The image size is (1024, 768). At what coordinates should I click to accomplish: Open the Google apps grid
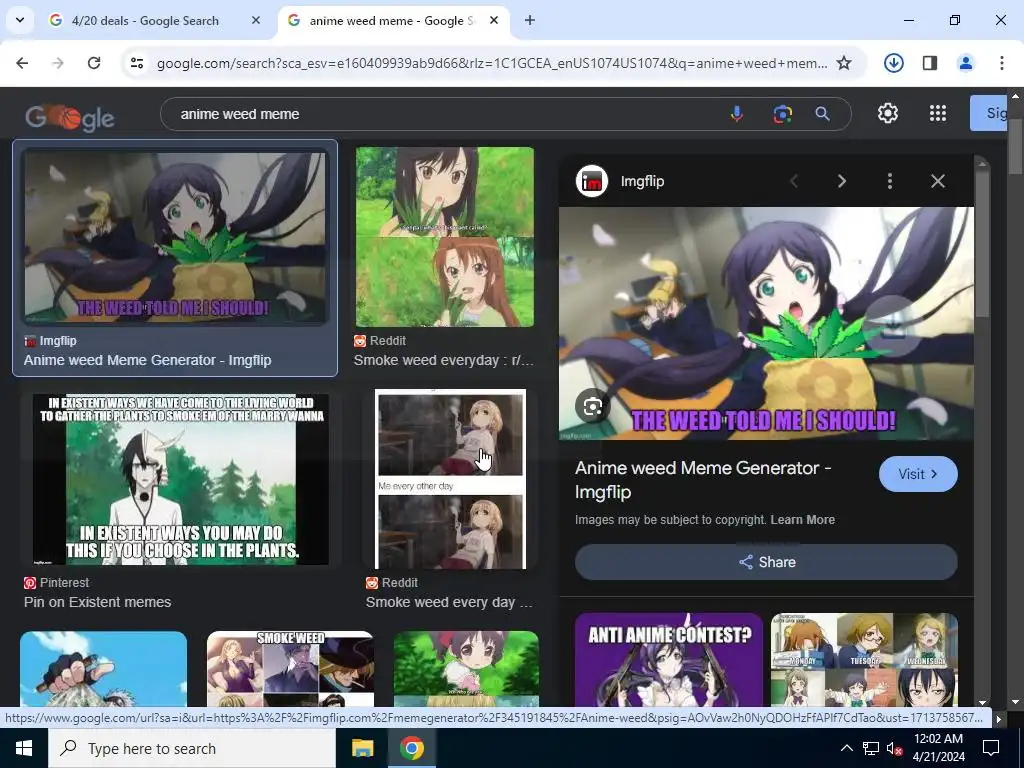(938, 113)
